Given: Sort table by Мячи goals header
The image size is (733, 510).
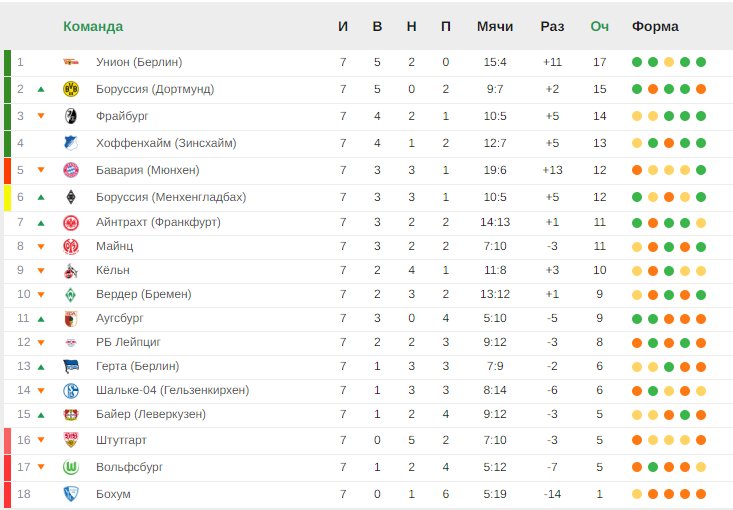Looking at the screenshot, I should (x=495, y=26).
